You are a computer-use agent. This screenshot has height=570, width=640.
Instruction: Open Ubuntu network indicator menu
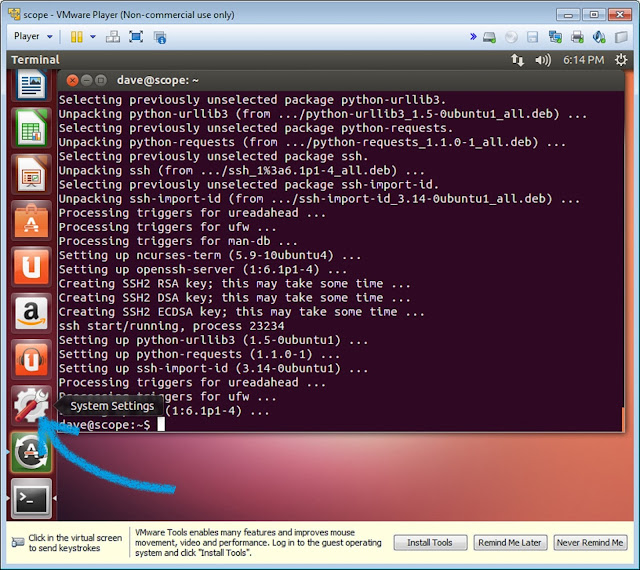coord(518,60)
